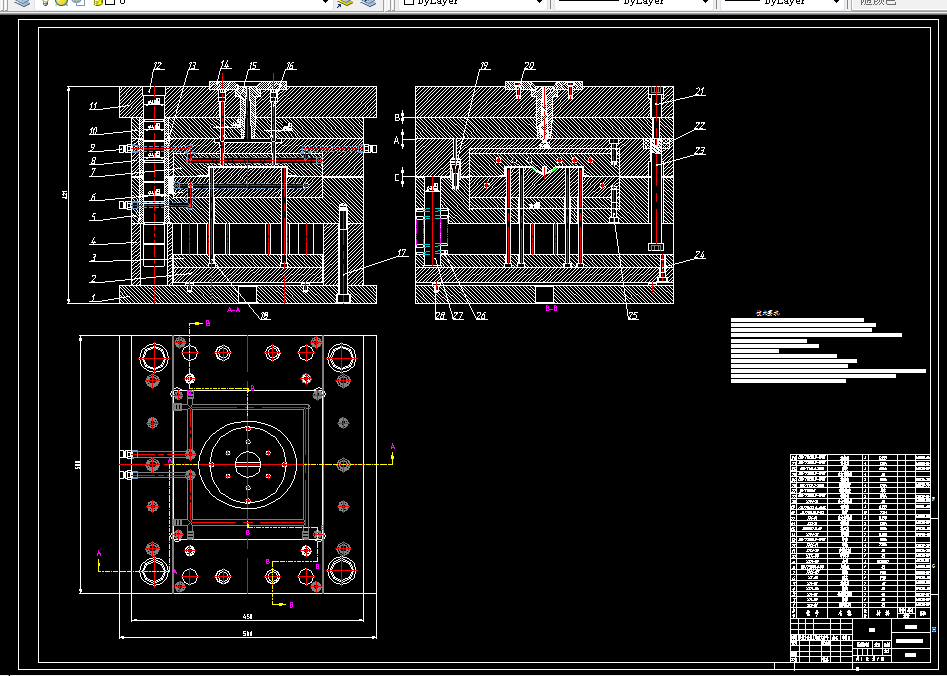Click the layer lock padlock icon
Screen dimensions: 947x676
coord(98,2)
